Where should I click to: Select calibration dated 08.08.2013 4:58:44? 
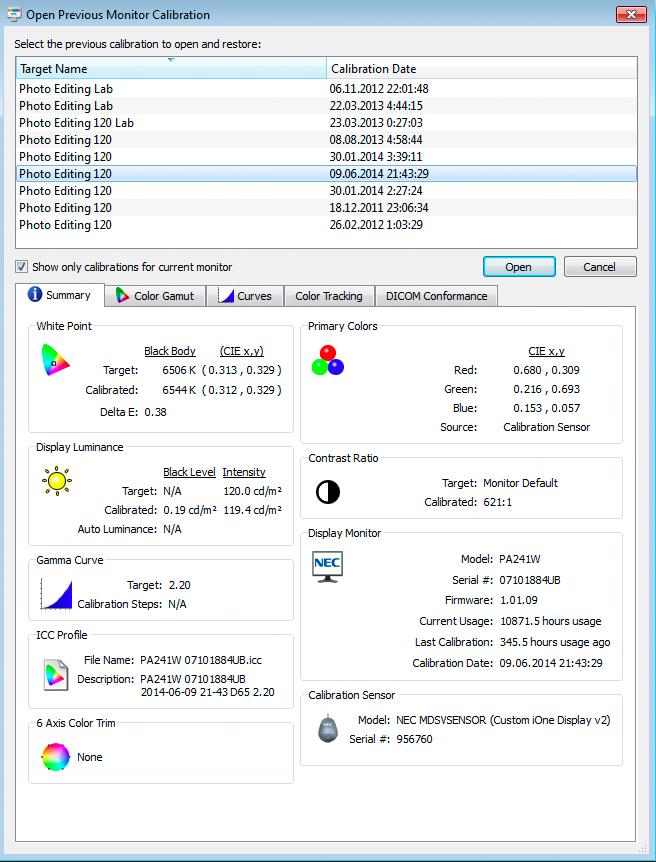326,140
